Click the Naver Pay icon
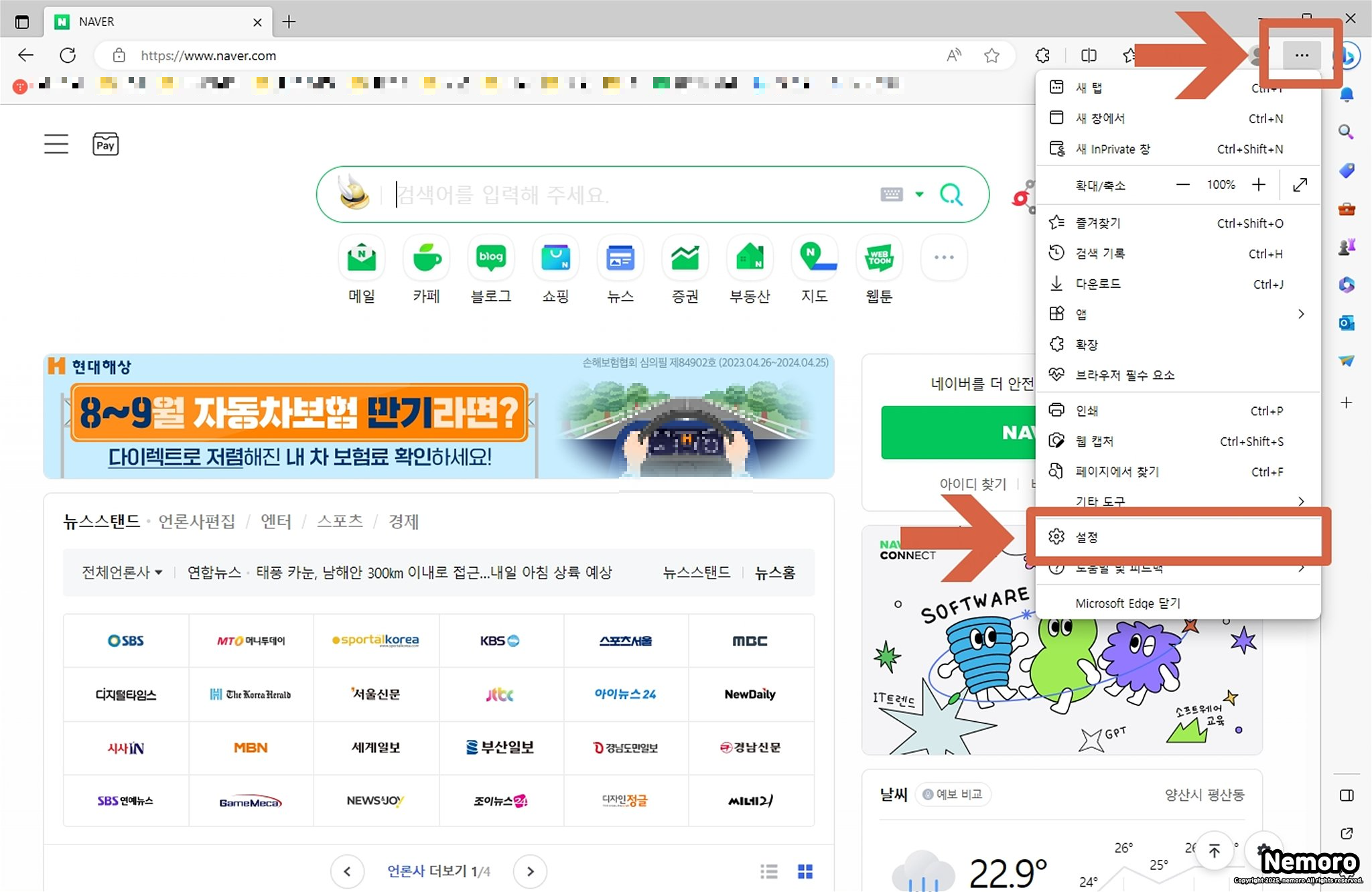 [x=105, y=145]
